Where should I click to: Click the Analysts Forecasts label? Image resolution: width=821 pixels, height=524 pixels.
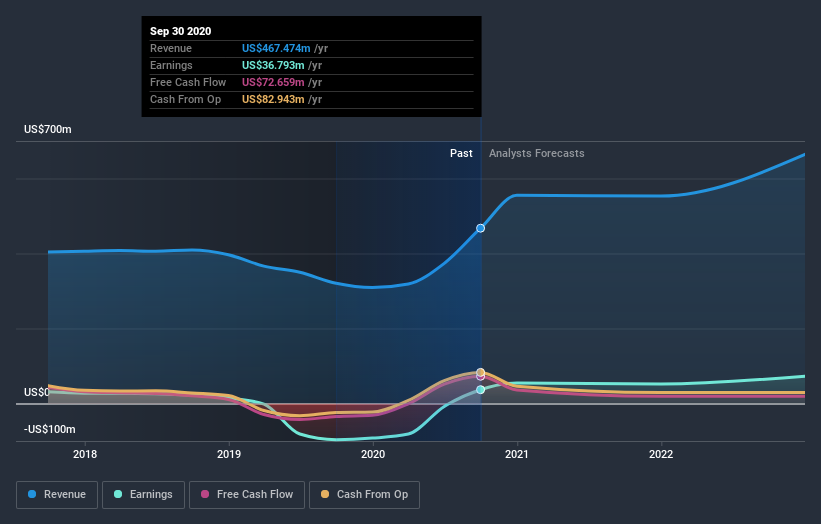[537, 153]
